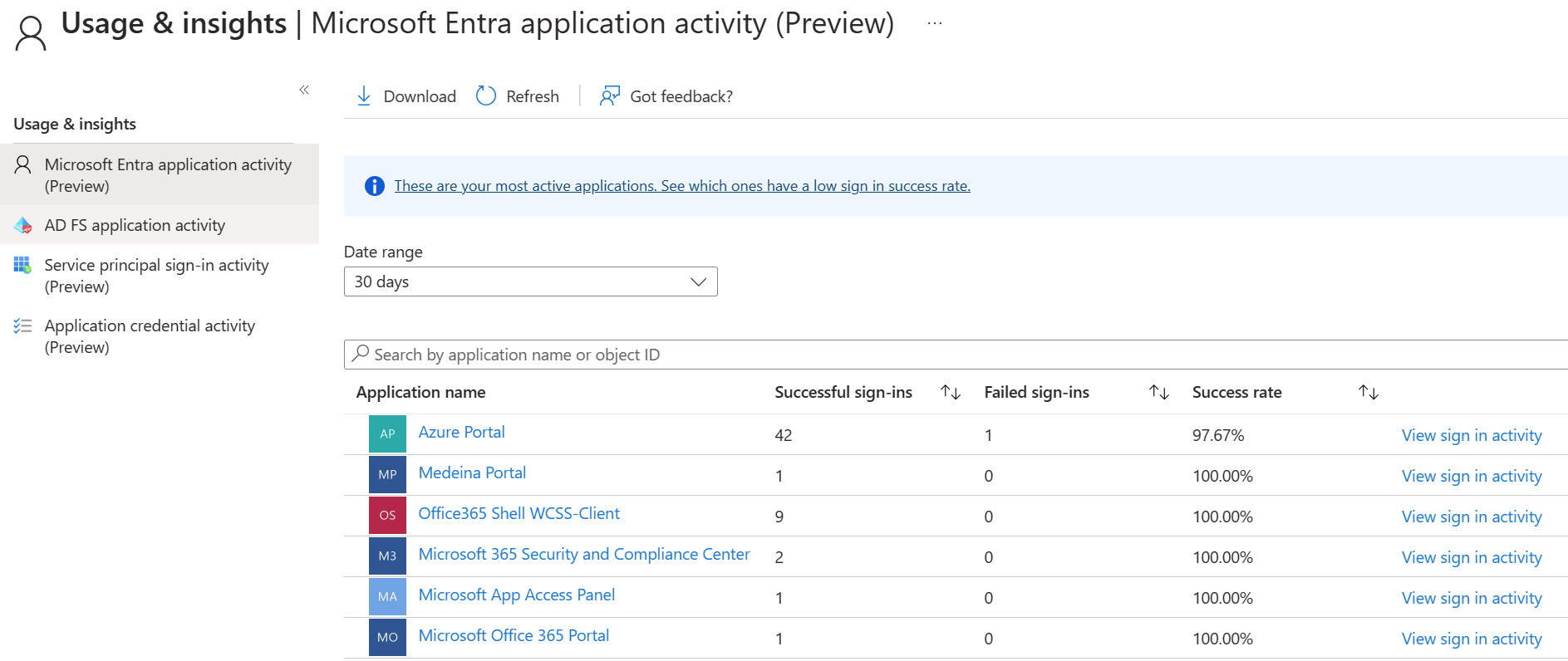The height and width of the screenshot is (661, 1568).
Task: Click the Service principal sign-in activity icon
Action: [x=22, y=265]
